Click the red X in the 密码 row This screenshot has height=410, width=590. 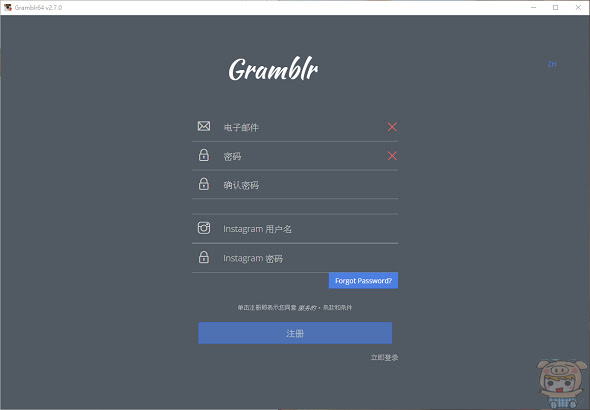pos(392,156)
